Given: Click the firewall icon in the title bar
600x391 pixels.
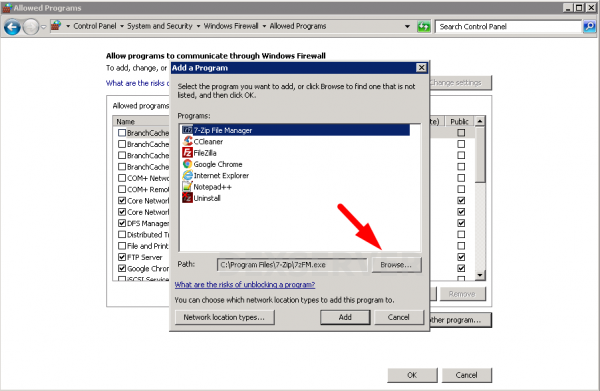Looking at the screenshot, I should pos(7,8).
